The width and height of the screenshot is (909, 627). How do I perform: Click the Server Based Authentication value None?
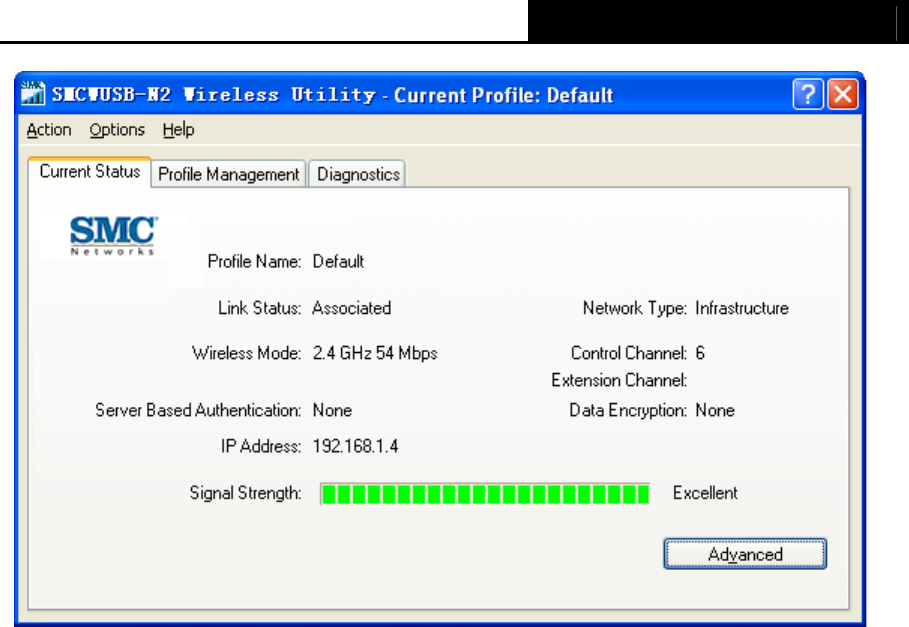point(332,411)
